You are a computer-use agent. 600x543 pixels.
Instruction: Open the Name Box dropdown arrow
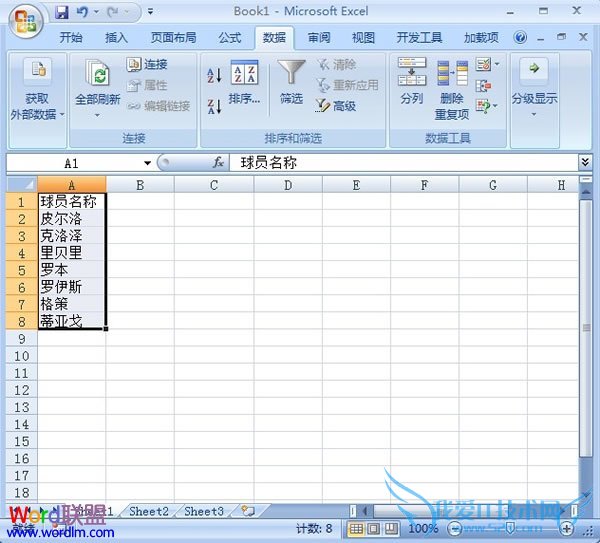pos(147,163)
